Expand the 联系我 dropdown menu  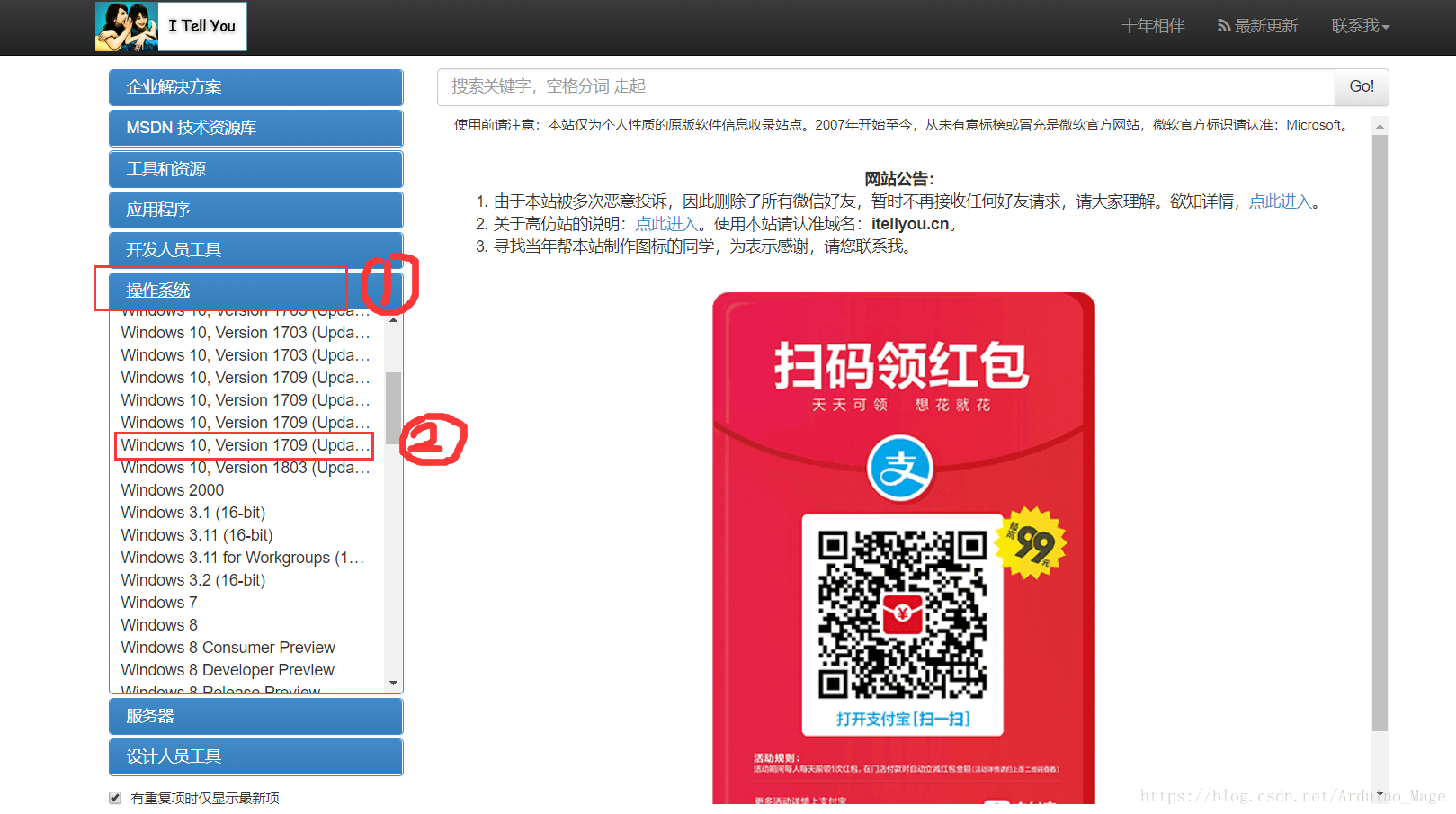click(x=1361, y=26)
